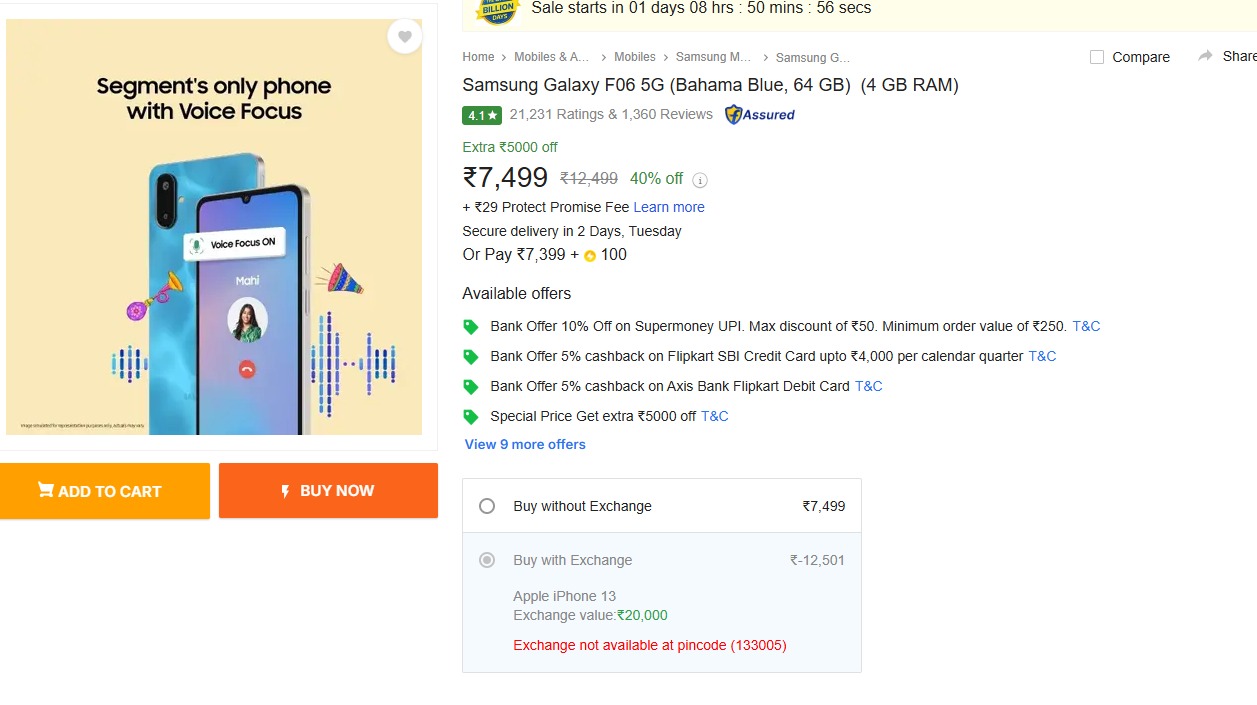Open the Samsung M... breadcrumb link
The height and width of the screenshot is (705, 1257).
coord(713,57)
